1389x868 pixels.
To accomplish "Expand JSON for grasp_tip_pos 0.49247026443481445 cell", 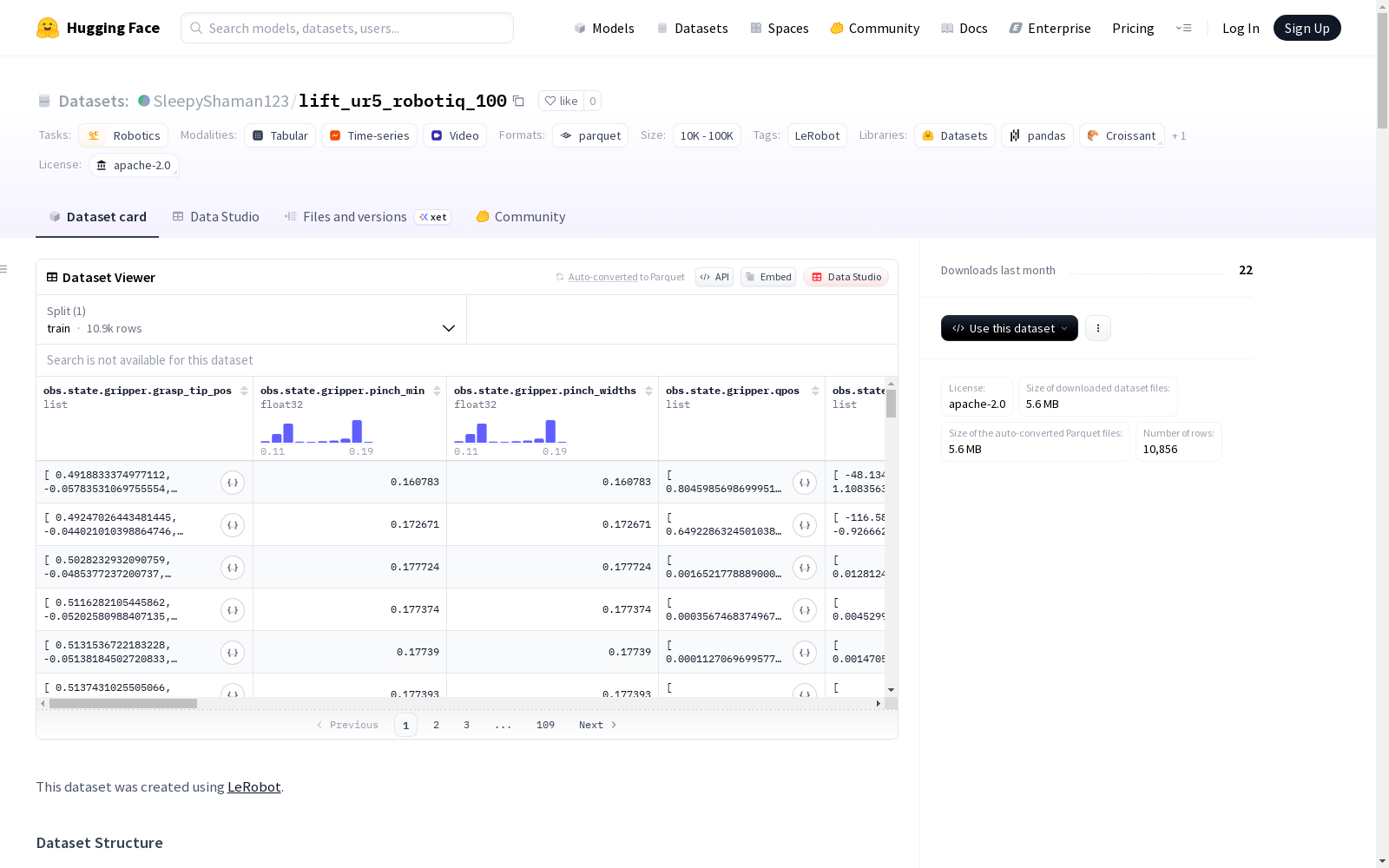I will pos(233,525).
